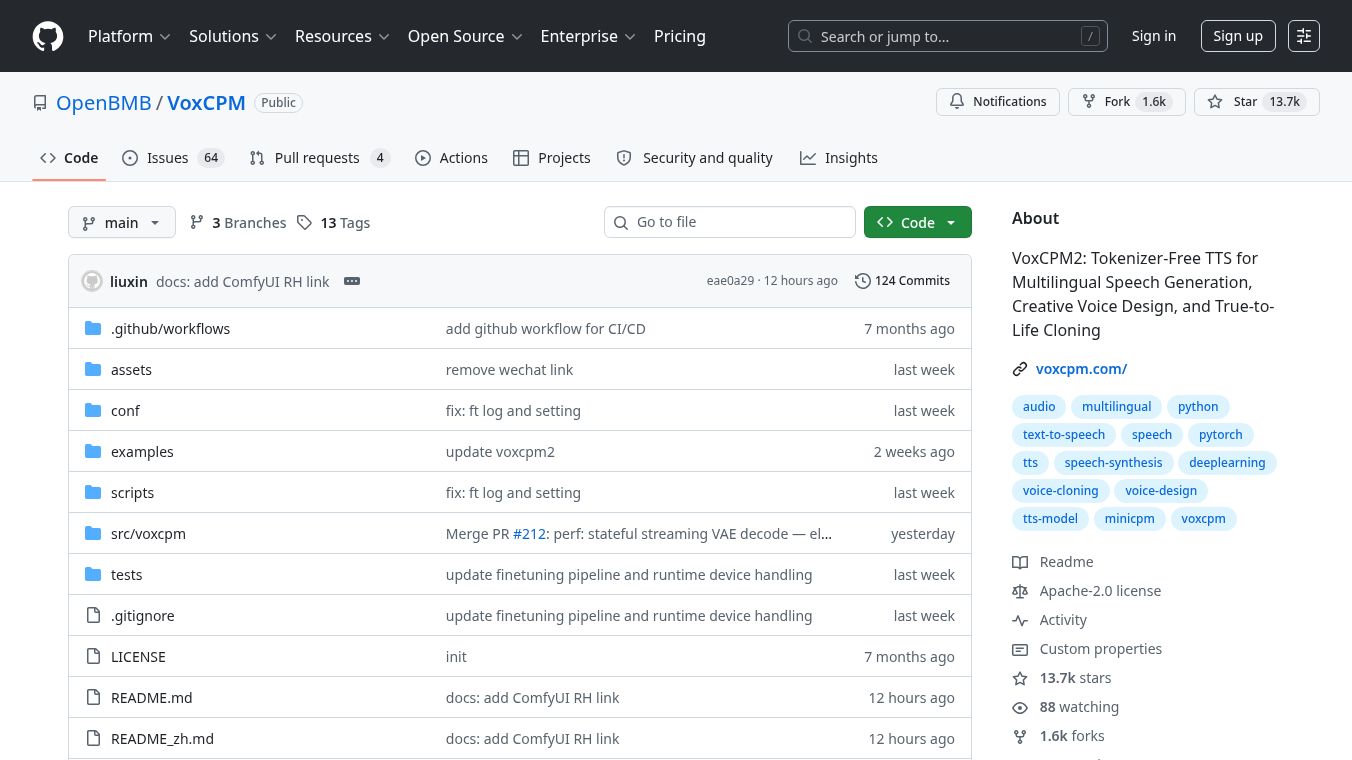
Task: Click the README.md file icon
Action: pyautogui.click(x=94, y=698)
